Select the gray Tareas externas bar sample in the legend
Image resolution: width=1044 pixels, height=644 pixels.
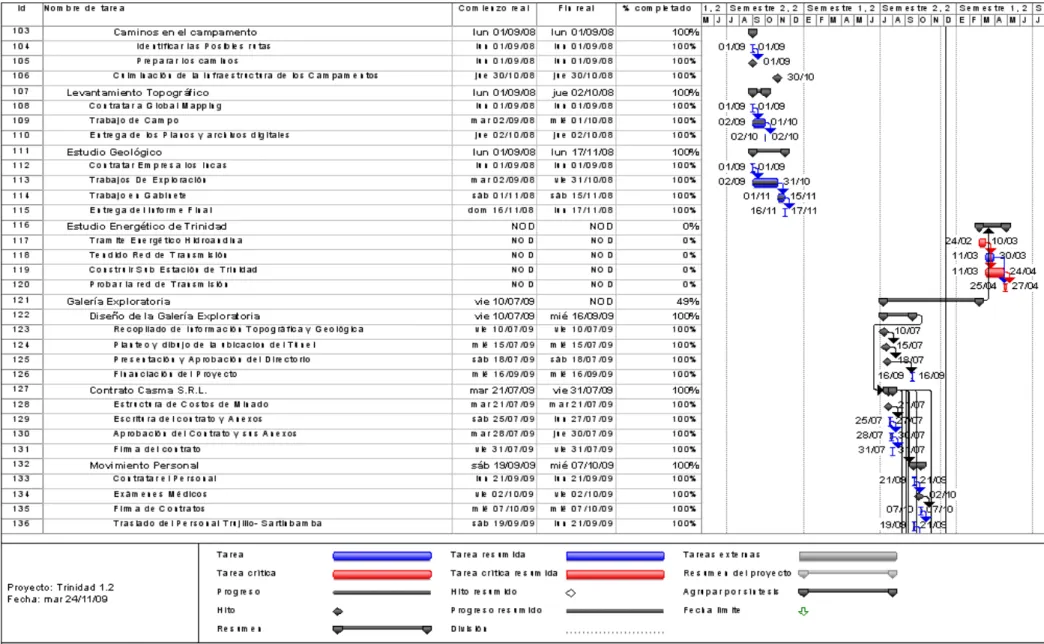click(848, 555)
